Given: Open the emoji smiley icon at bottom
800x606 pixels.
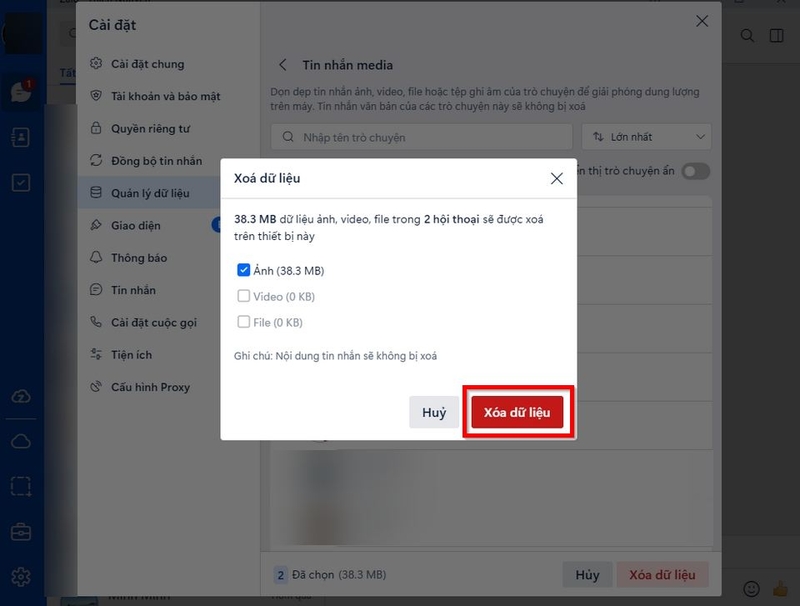Looking at the screenshot, I should (751, 589).
